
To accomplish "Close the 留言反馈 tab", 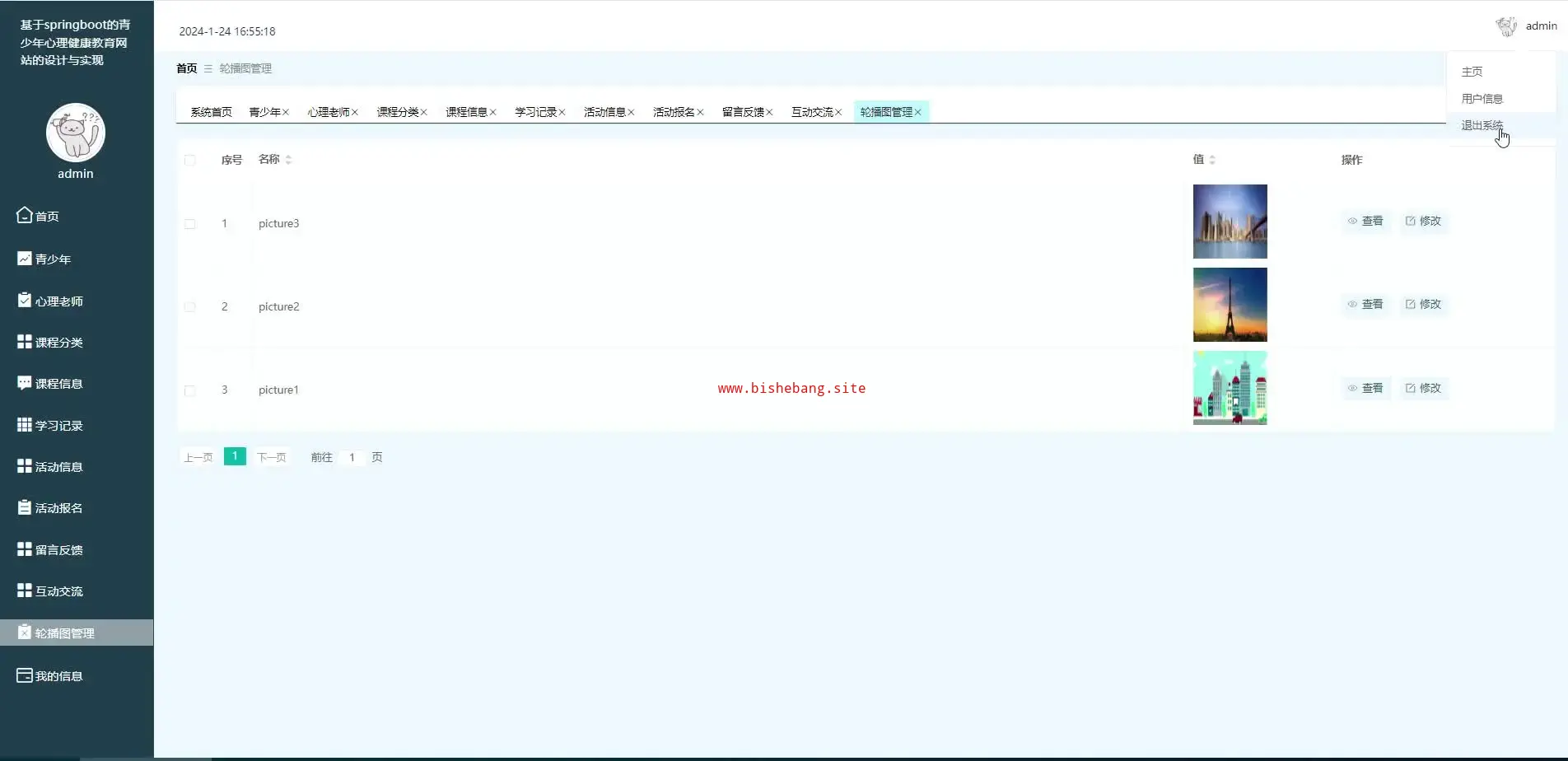I will 770,112.
